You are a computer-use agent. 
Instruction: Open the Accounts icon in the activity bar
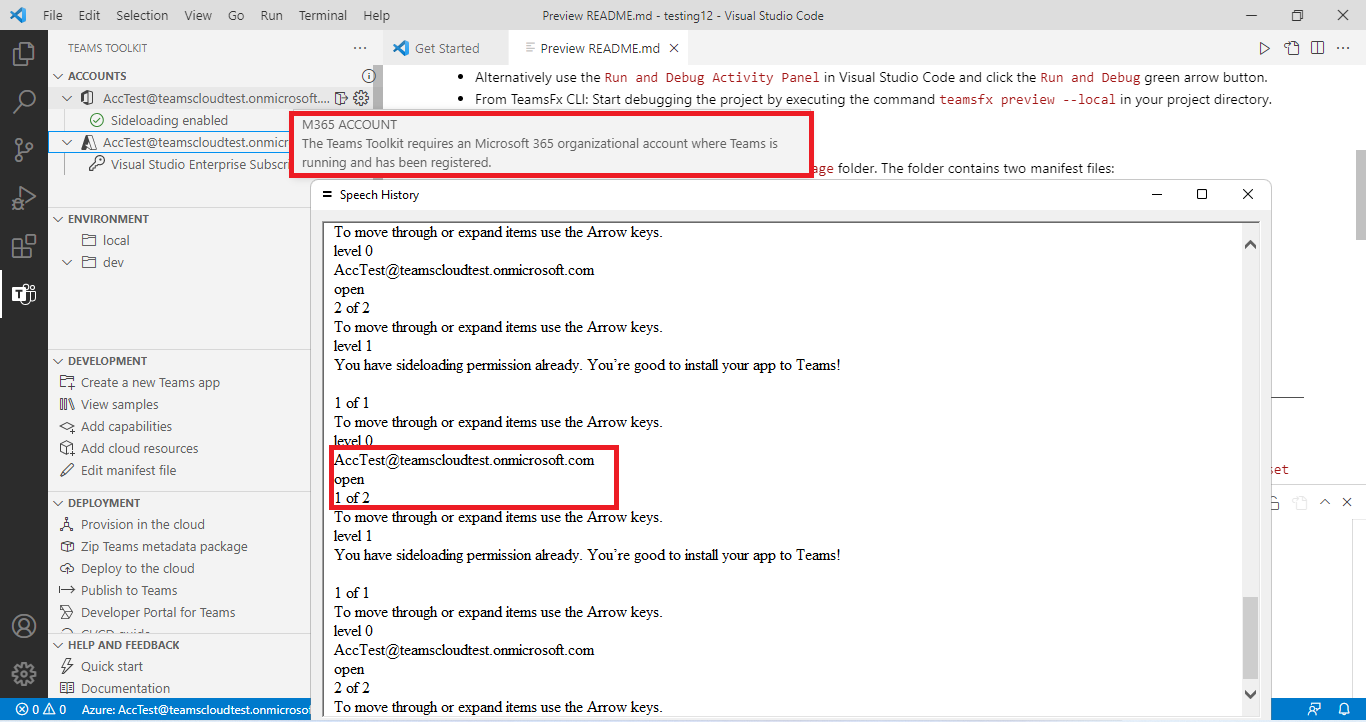click(24, 627)
